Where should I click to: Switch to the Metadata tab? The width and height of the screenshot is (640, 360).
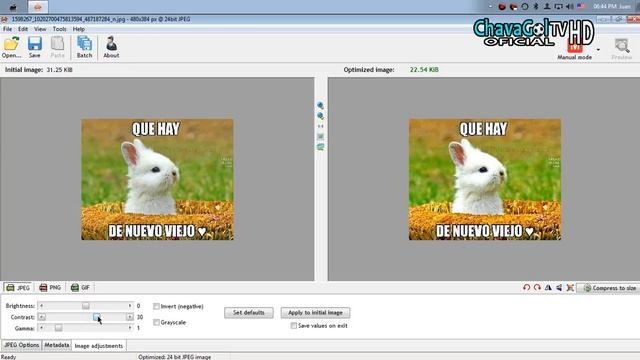coord(57,345)
